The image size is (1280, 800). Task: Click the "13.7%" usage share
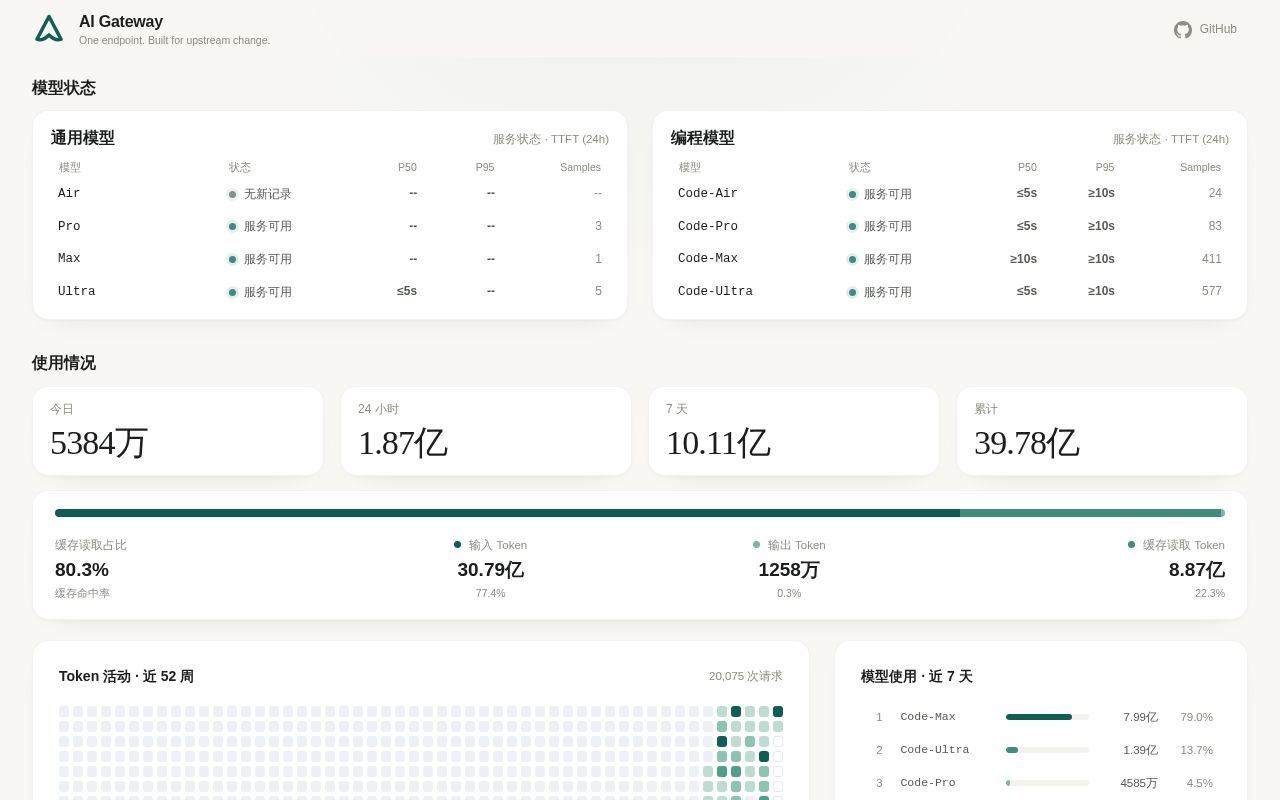1196,750
